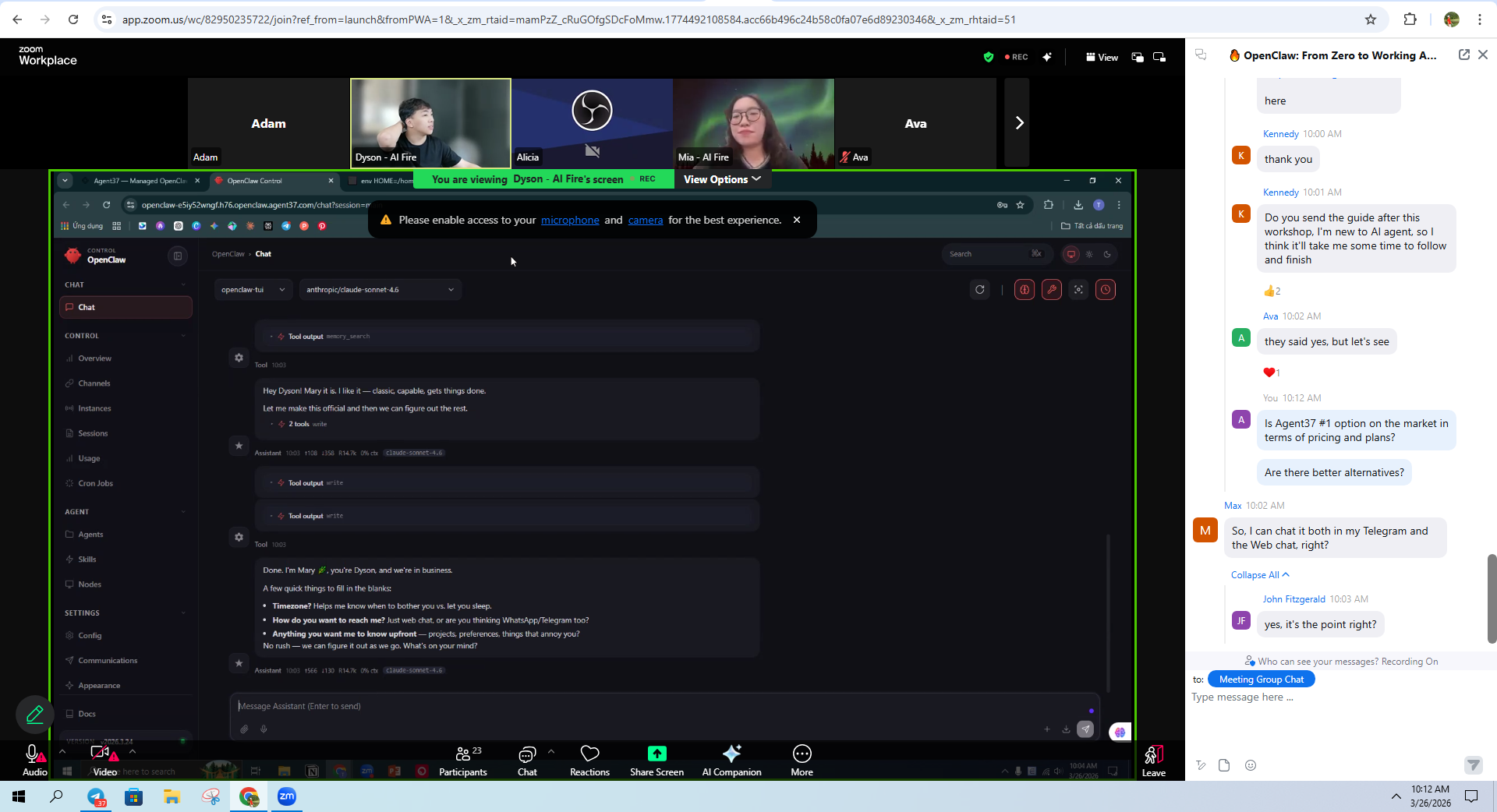Viewport: 1497px width, 812px height.
Task: Switch OpenClaw to light theme
Action: [1090, 254]
